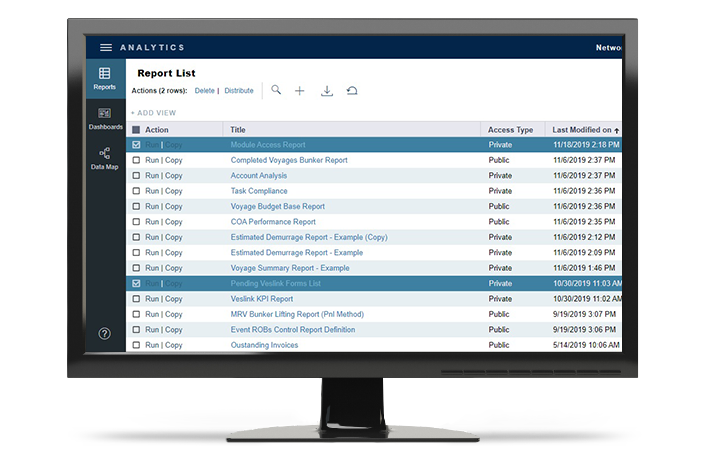
Task: Click the download icon in toolbar
Action: point(327,91)
